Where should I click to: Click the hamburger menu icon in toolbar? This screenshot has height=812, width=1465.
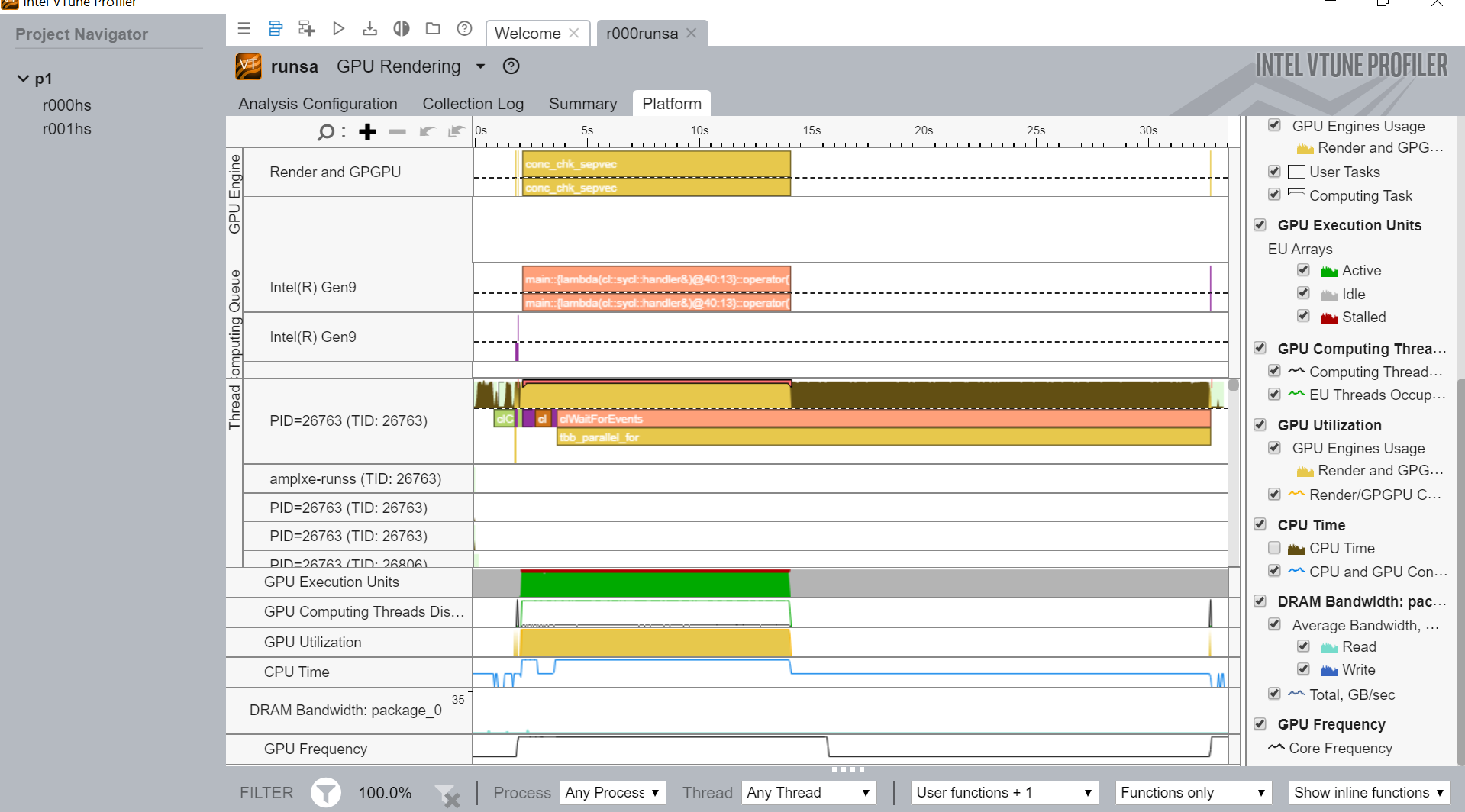[x=244, y=29]
